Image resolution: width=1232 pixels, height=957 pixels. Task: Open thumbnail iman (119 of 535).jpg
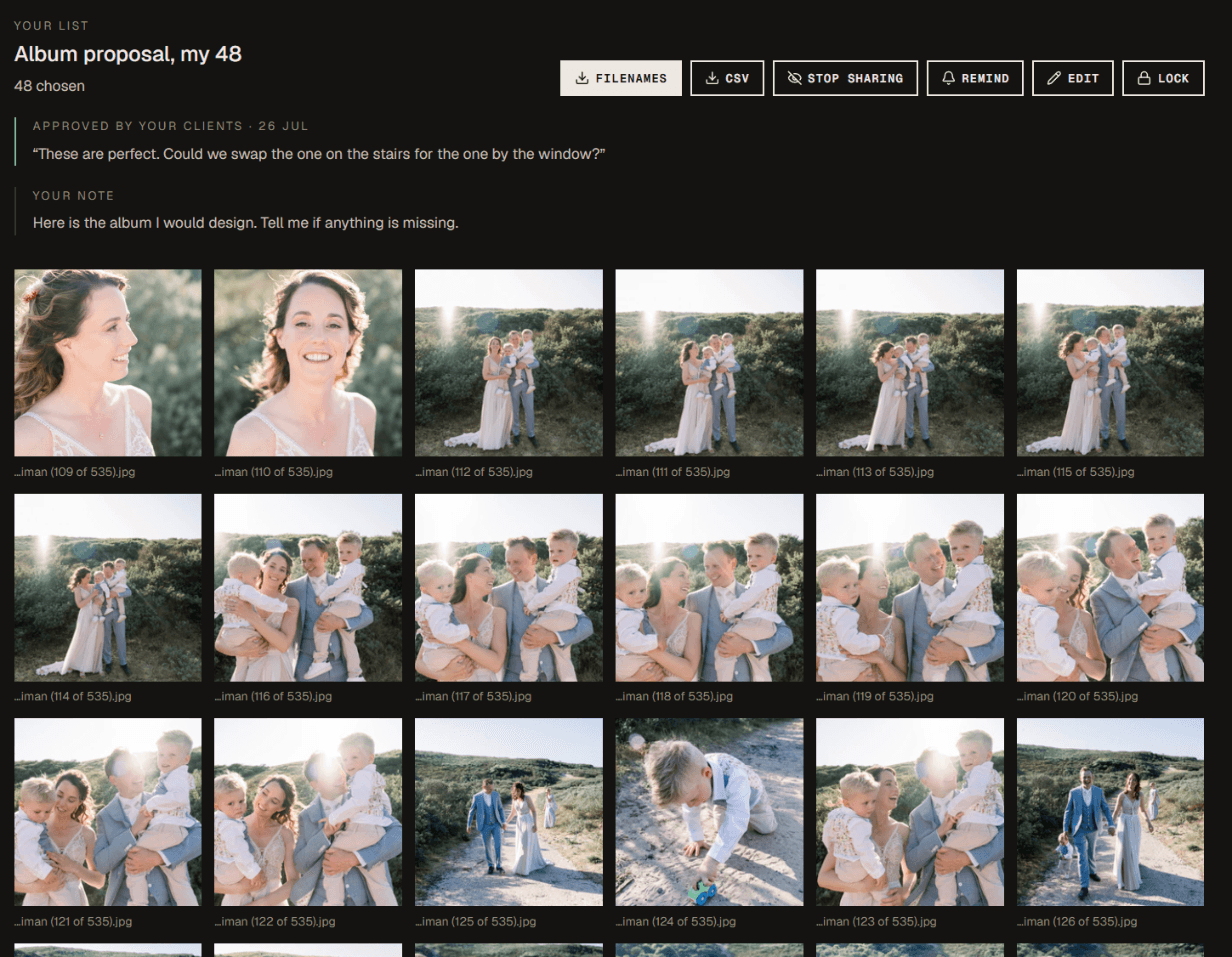tap(910, 588)
